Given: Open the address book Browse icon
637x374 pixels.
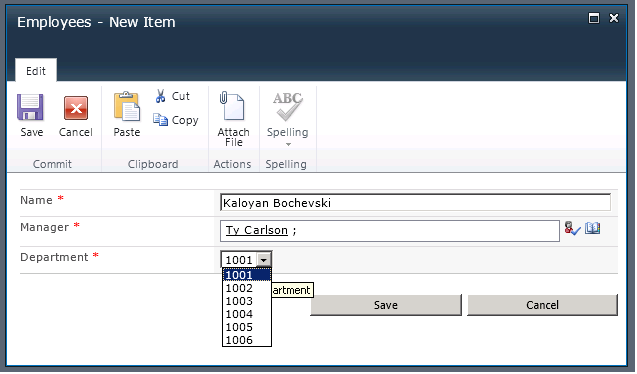Looking at the screenshot, I should [592, 228].
